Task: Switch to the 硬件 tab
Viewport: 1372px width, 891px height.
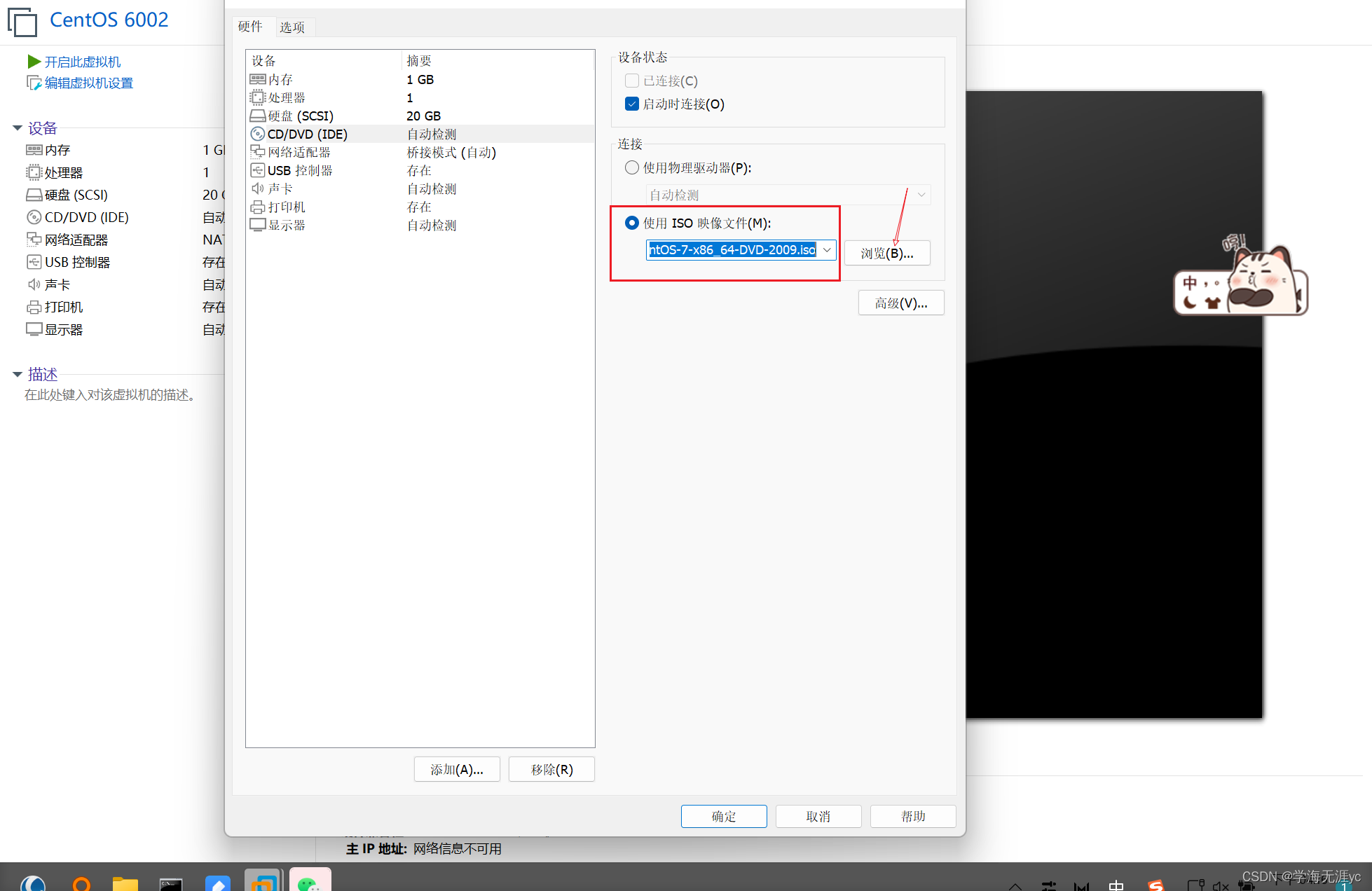Action: [x=250, y=27]
